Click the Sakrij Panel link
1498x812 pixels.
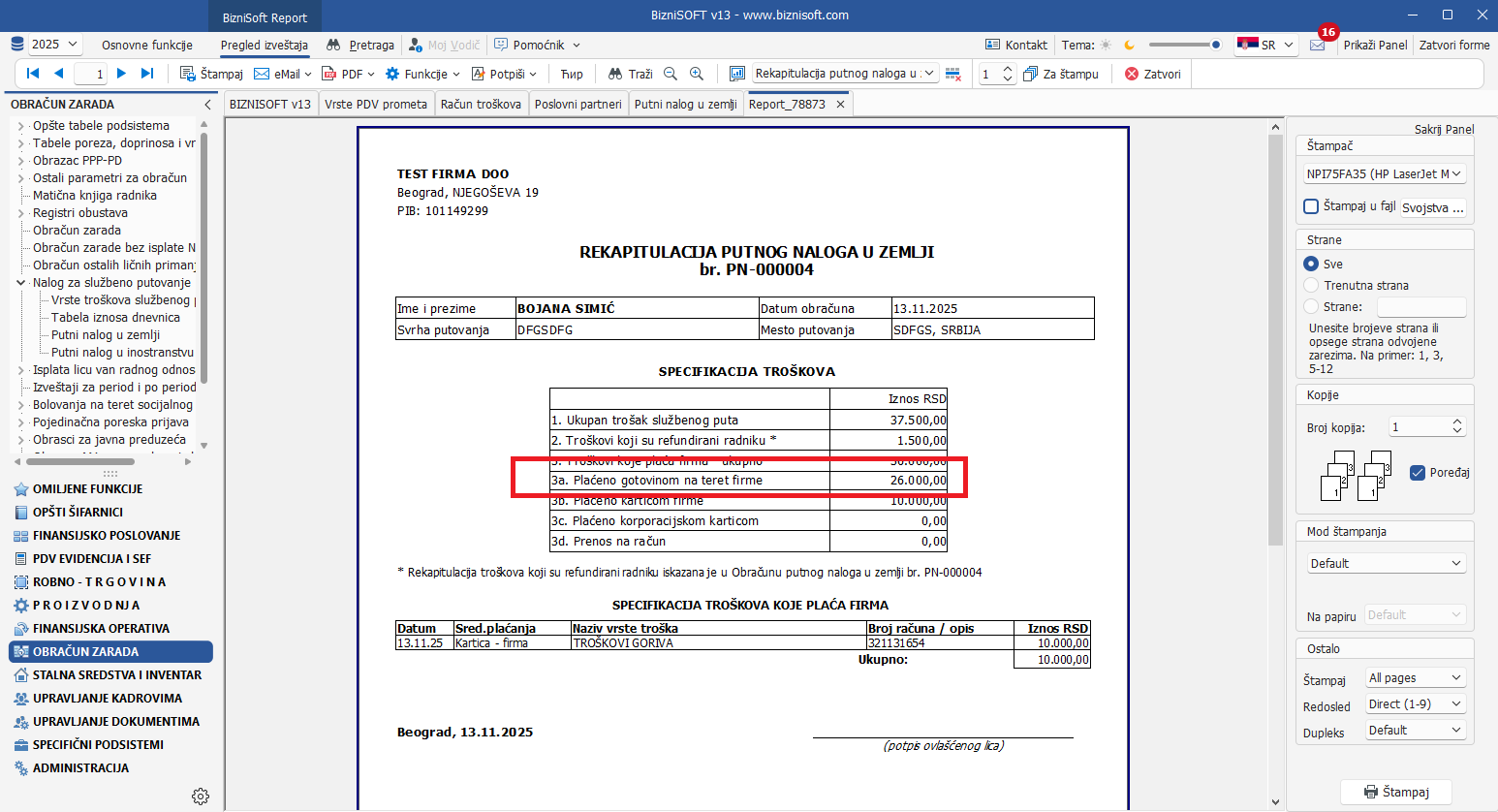[x=1443, y=129]
